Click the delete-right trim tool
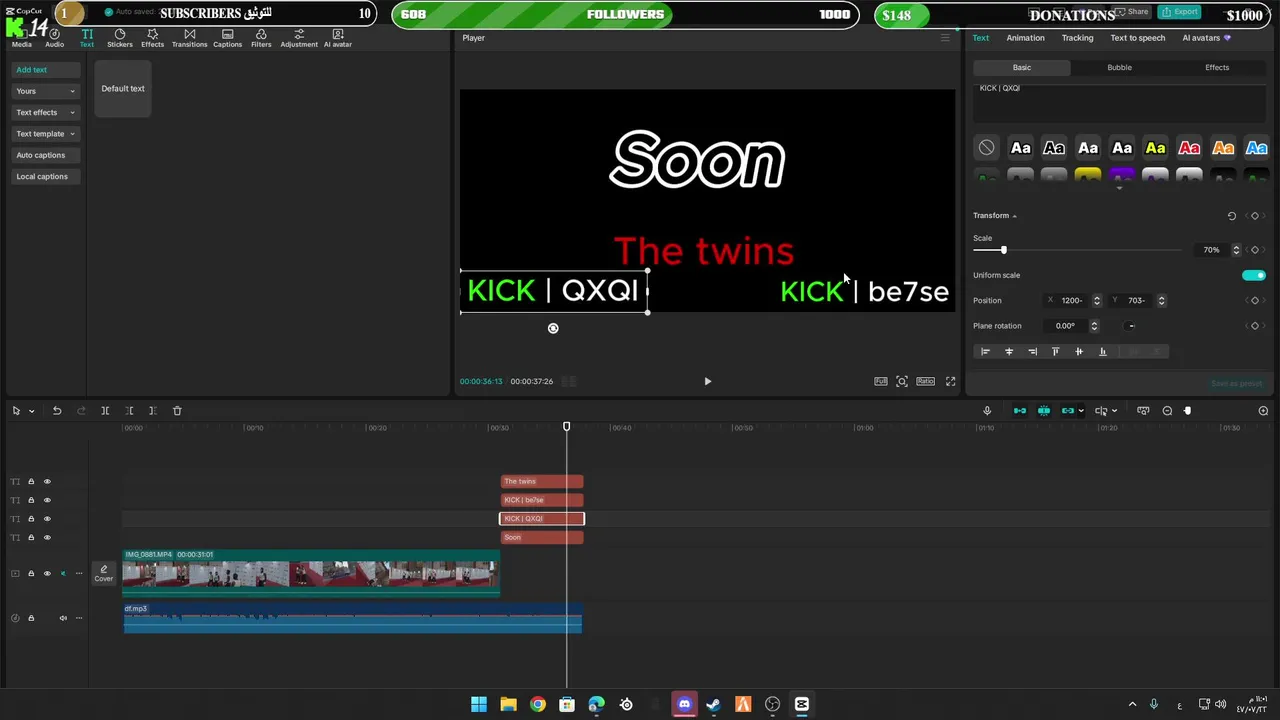This screenshot has width=1280, height=720. 152,411
